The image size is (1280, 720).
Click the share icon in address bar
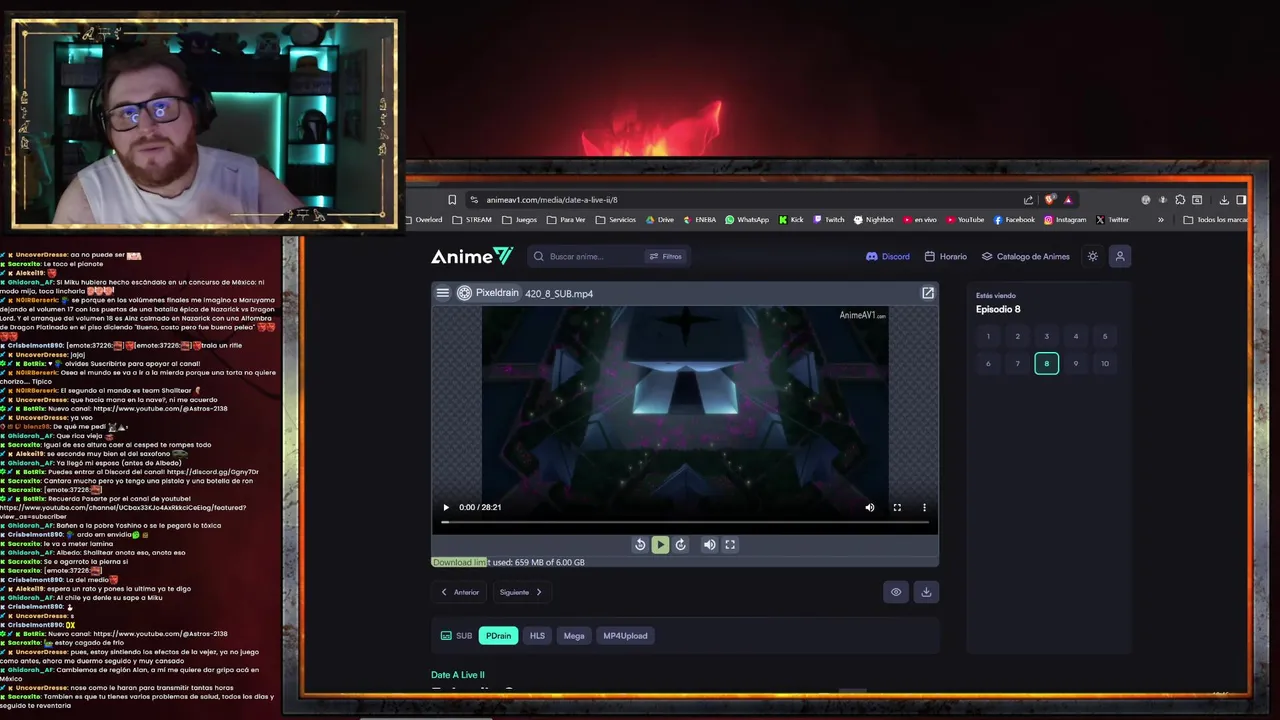tap(1028, 199)
